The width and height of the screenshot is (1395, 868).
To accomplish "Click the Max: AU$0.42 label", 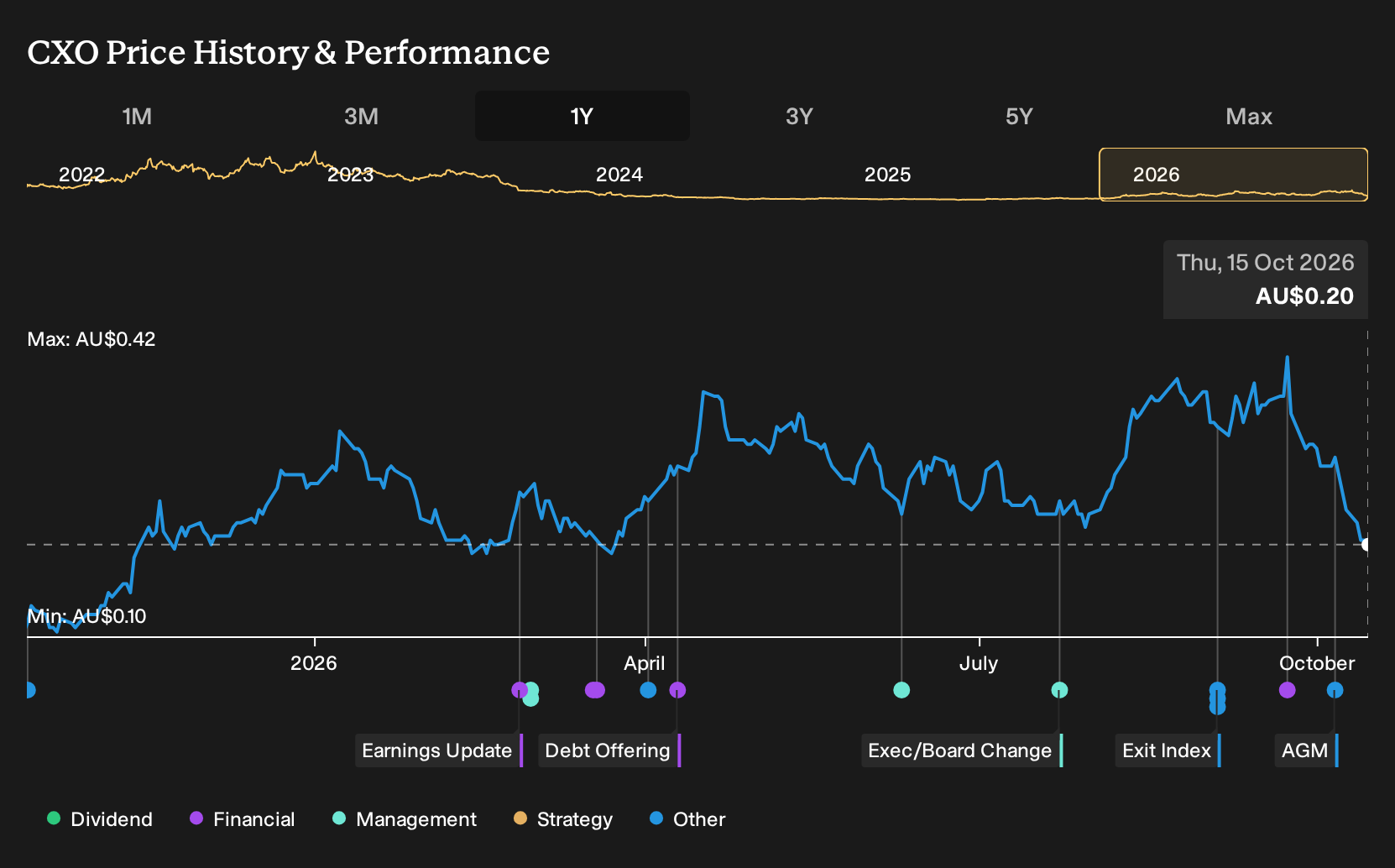I will point(91,339).
